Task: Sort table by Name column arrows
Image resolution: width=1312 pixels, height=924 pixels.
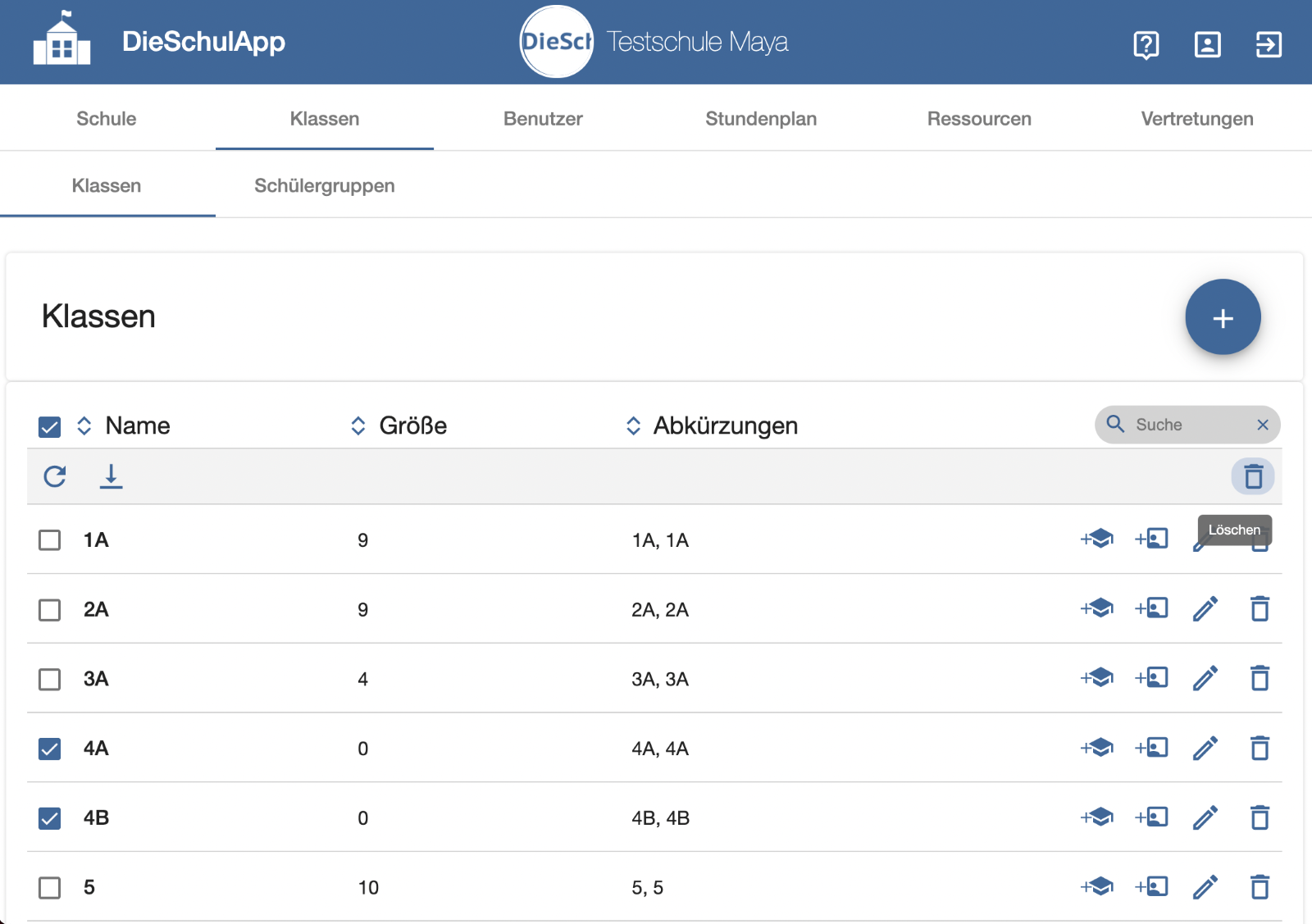Action: 84,426
